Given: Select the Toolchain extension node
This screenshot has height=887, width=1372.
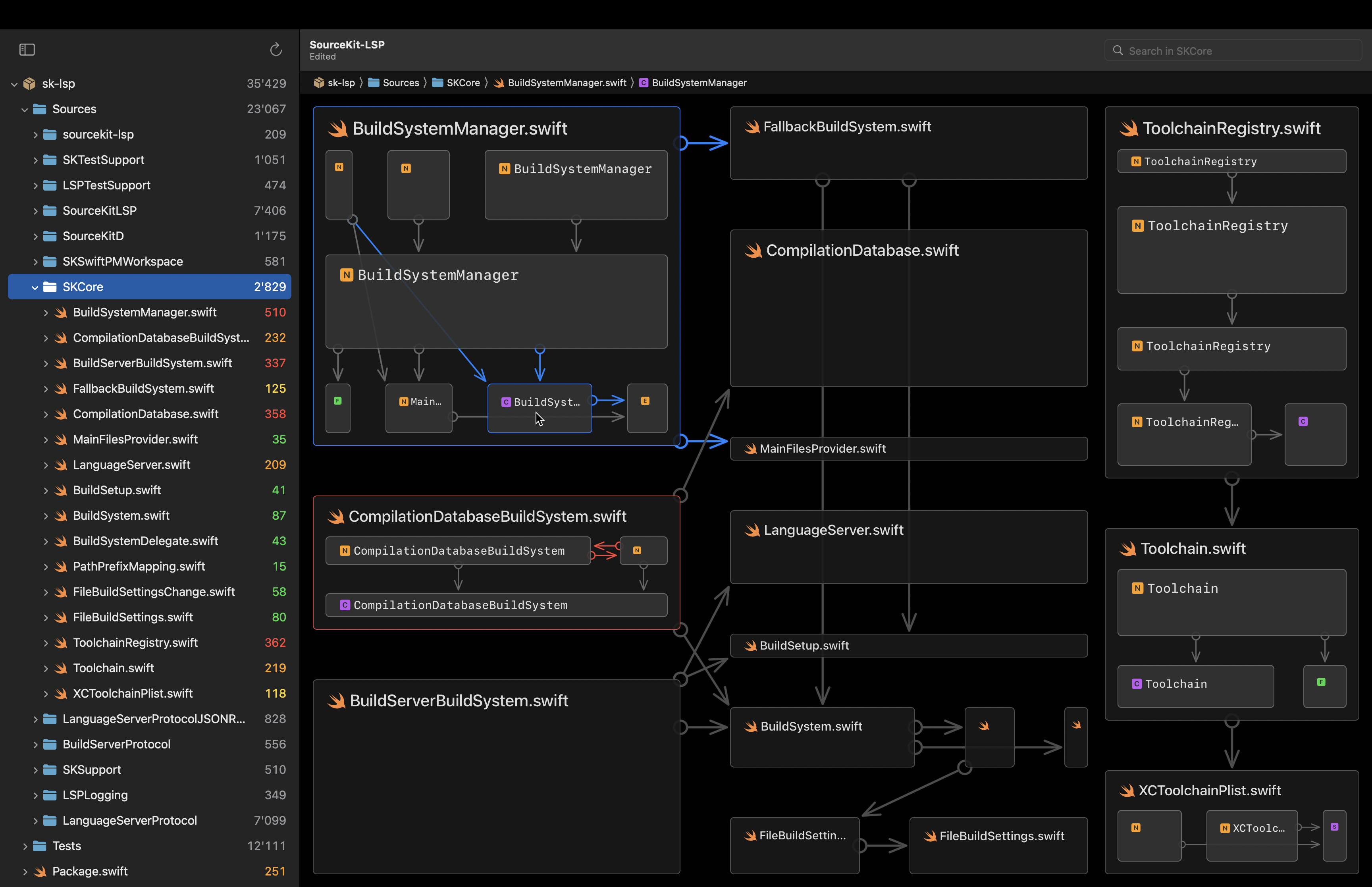Looking at the screenshot, I should pyautogui.click(x=1231, y=602).
